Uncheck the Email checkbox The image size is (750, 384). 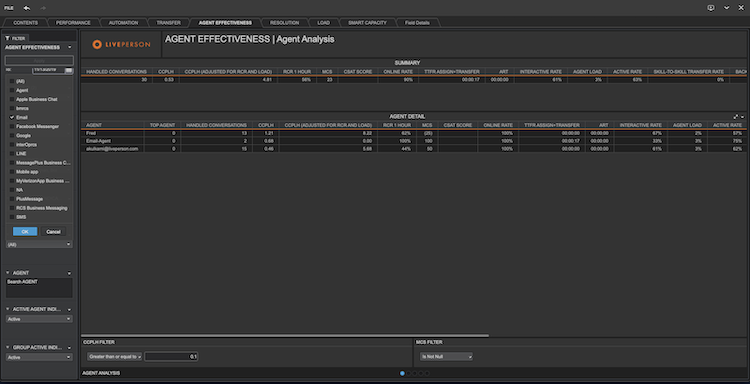coord(12,117)
